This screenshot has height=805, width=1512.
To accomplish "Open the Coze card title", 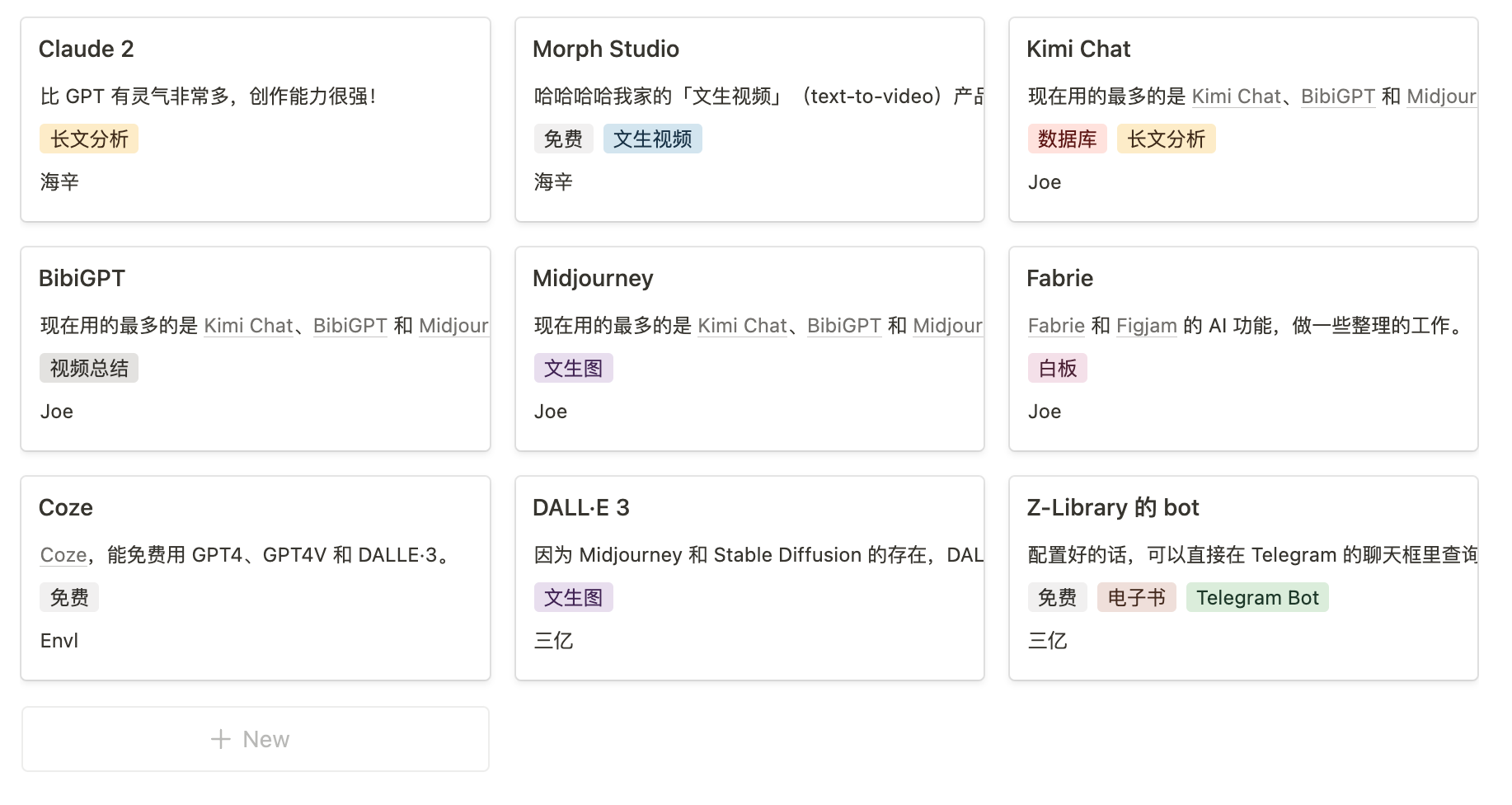I will click(x=66, y=508).
